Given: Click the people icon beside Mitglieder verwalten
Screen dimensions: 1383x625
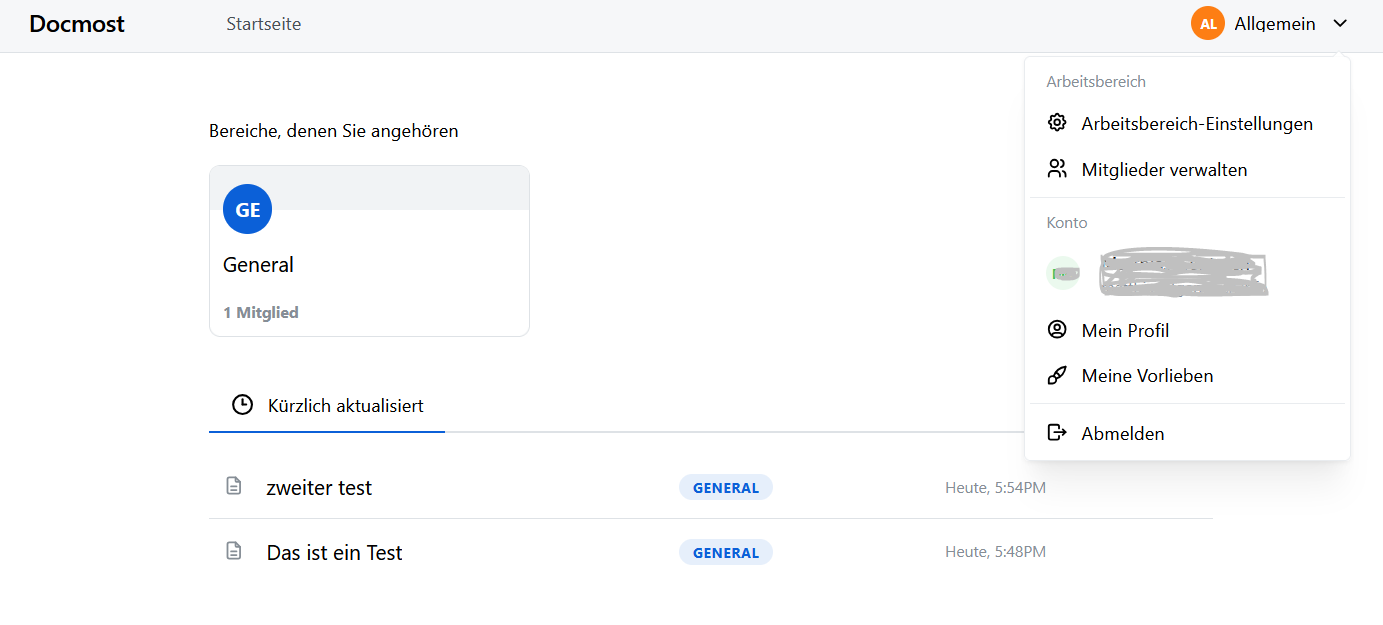Looking at the screenshot, I should (1057, 169).
